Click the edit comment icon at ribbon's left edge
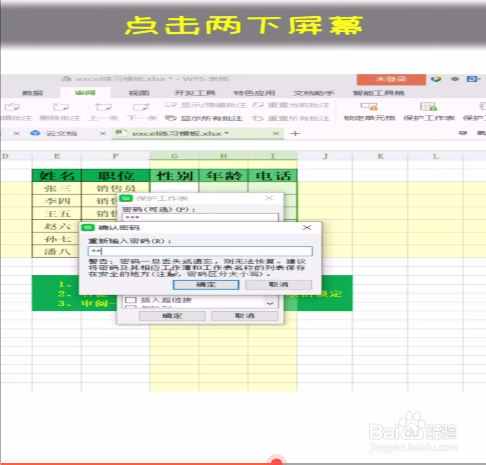The image size is (486, 465). pyautogui.click(x=12, y=107)
